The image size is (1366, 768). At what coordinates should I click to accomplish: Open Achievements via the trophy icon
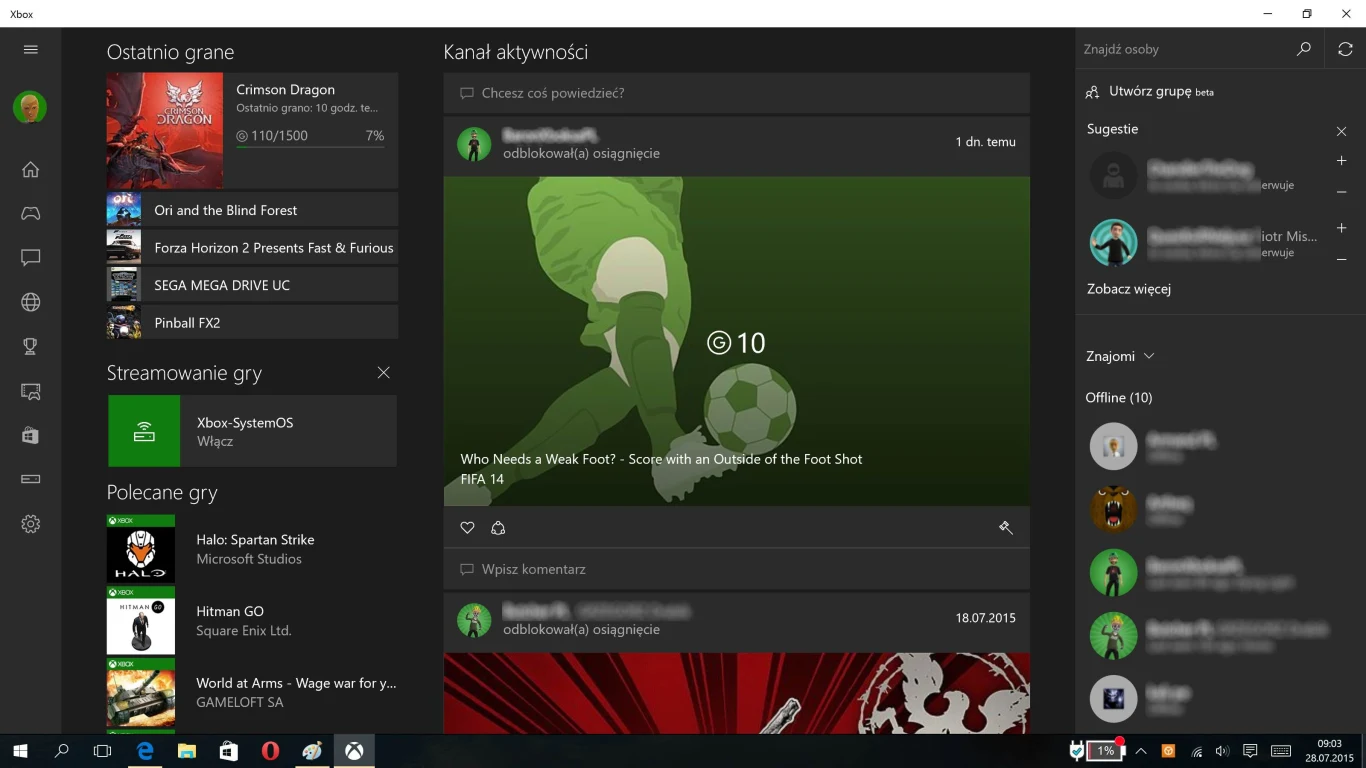pyautogui.click(x=30, y=346)
